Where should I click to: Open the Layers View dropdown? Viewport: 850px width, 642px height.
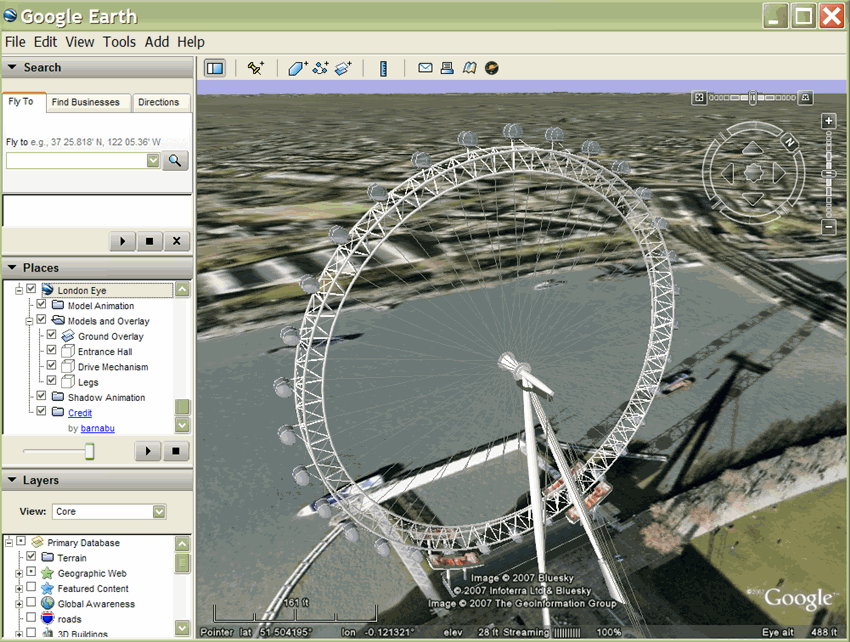click(x=159, y=511)
